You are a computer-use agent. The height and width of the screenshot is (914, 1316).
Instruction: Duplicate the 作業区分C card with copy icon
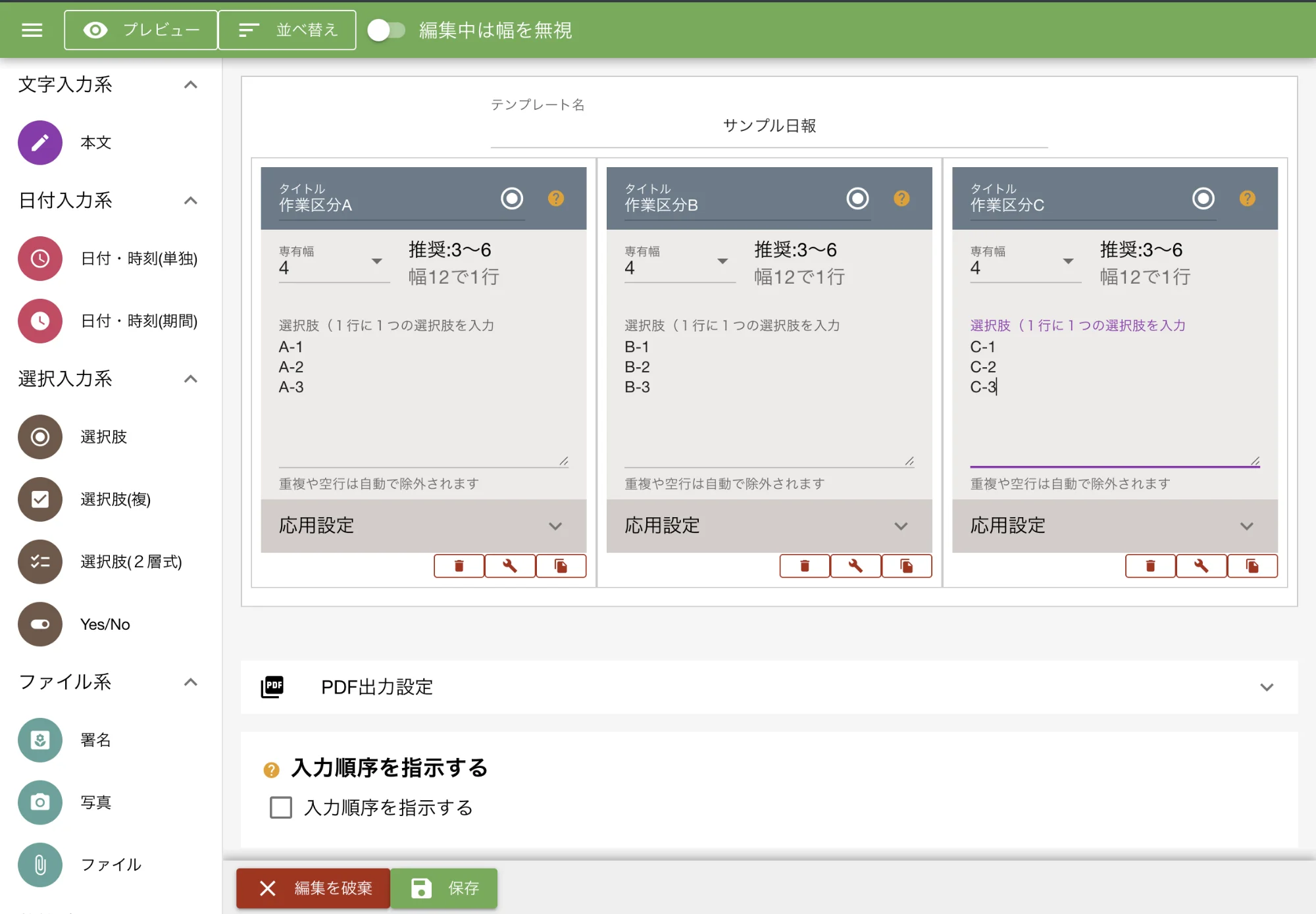tap(1252, 566)
